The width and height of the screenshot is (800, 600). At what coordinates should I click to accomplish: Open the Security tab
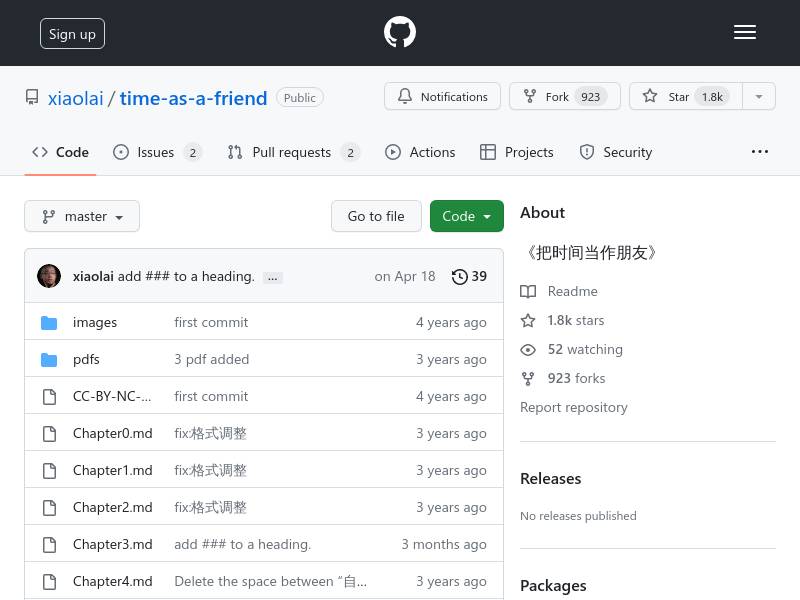click(615, 152)
